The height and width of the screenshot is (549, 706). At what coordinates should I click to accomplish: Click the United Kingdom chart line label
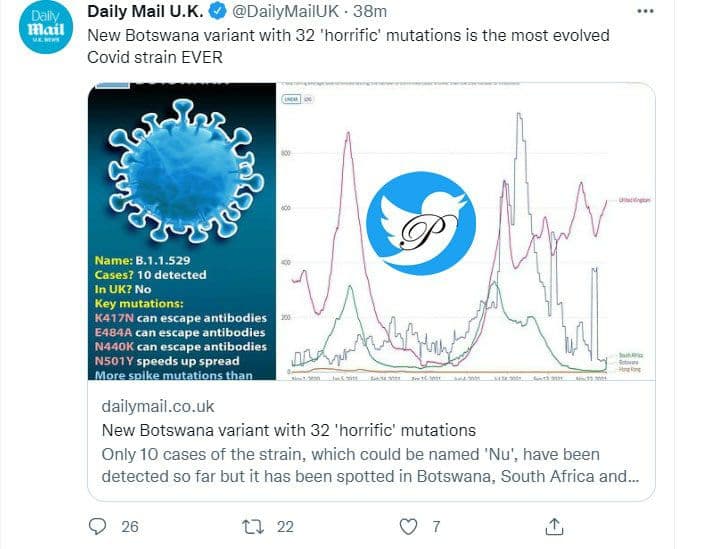(x=634, y=200)
